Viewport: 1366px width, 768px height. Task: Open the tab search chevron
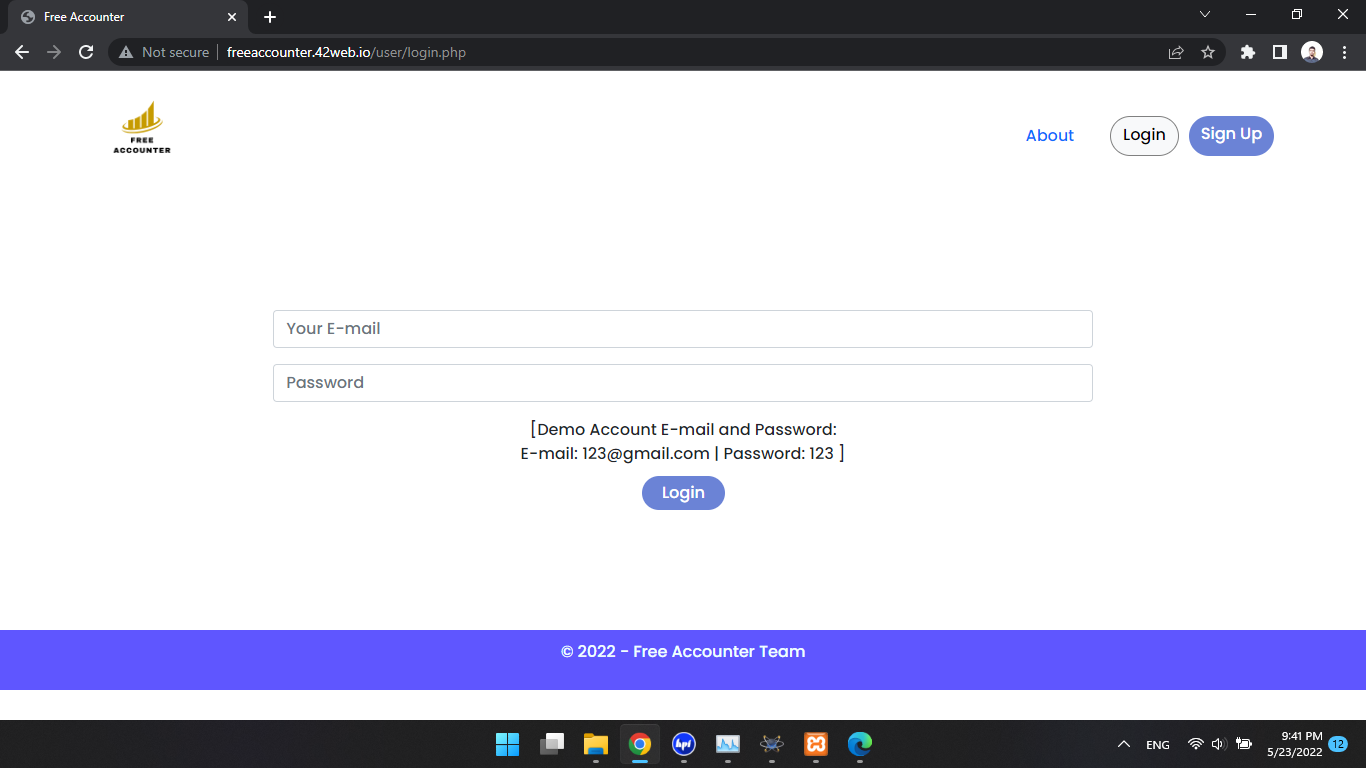pyautogui.click(x=1205, y=14)
